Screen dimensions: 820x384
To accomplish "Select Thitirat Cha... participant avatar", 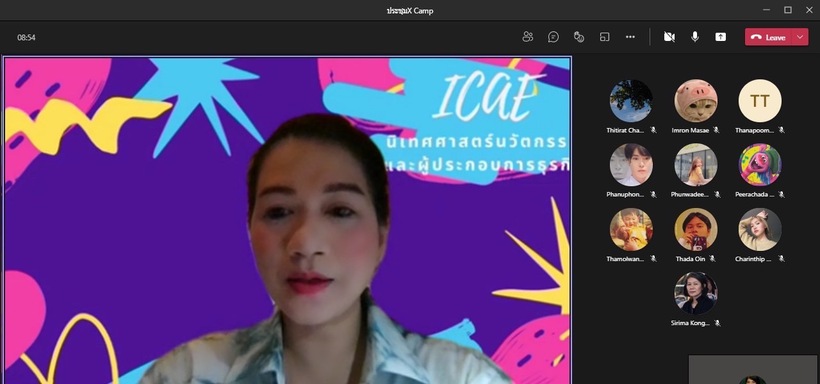I will 631,101.
